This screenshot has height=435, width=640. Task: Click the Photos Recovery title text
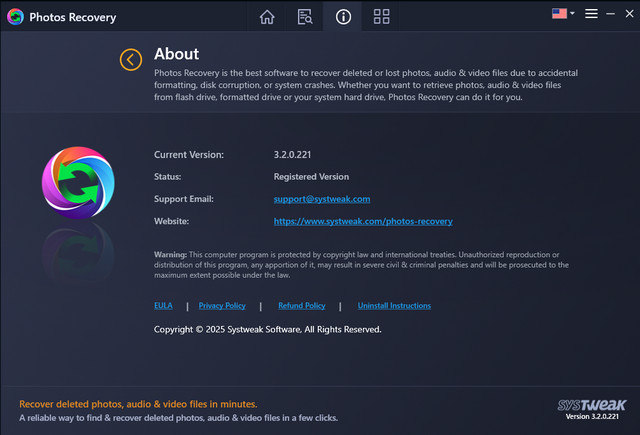(73, 17)
